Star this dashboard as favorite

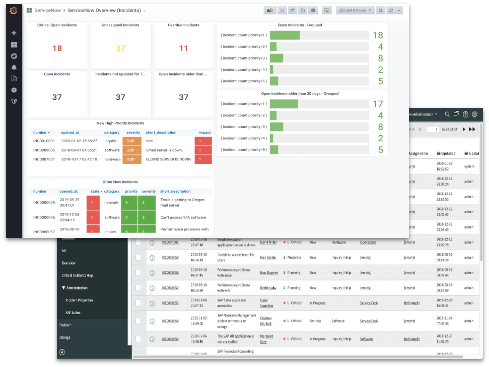click(282, 10)
